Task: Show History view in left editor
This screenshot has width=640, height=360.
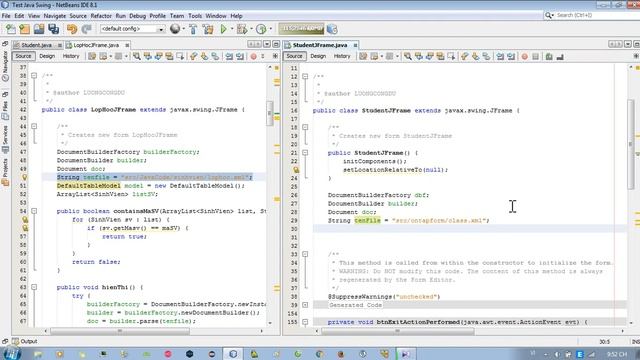Action: point(71,56)
